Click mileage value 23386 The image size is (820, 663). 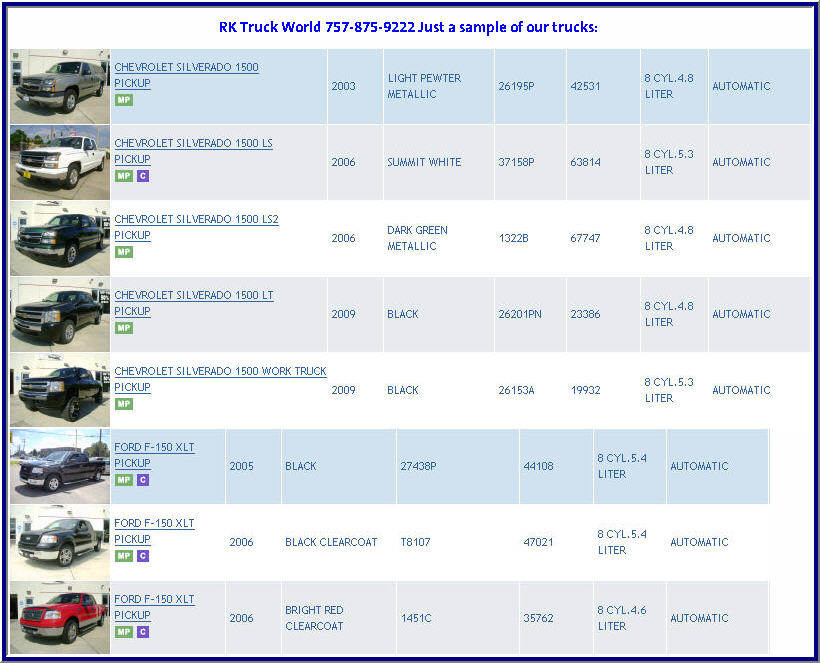coord(585,314)
